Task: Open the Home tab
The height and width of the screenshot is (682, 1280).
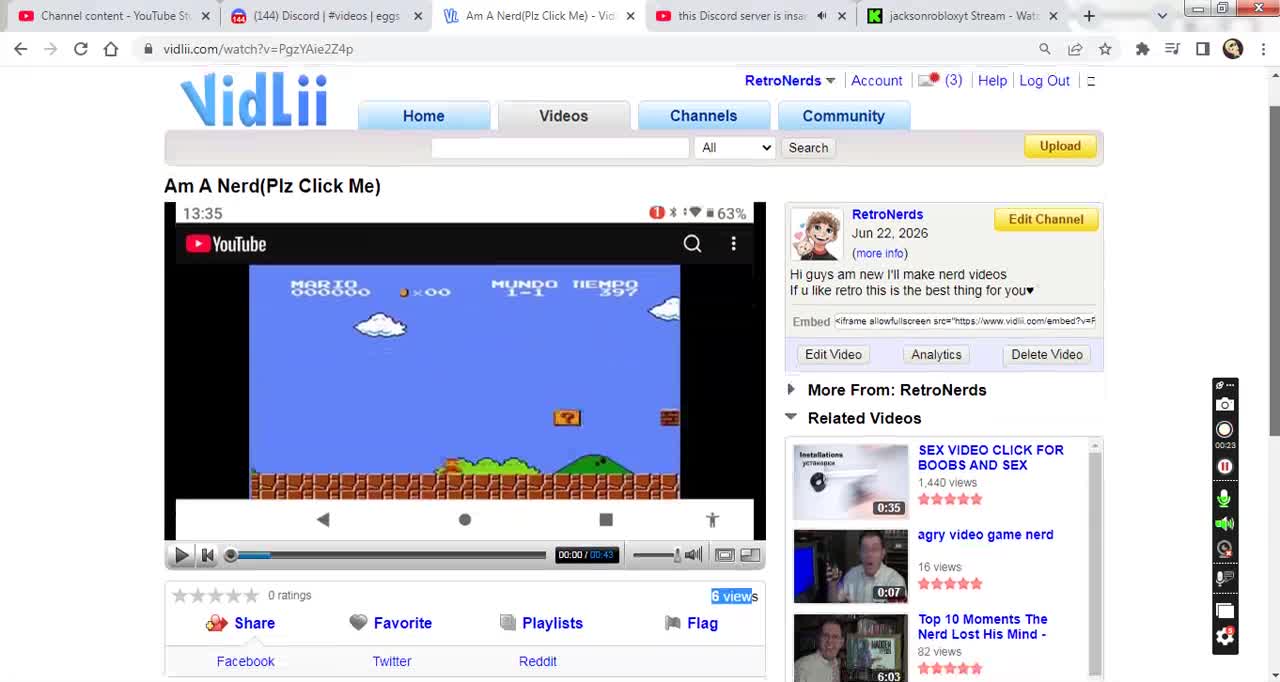Action: coord(424,116)
